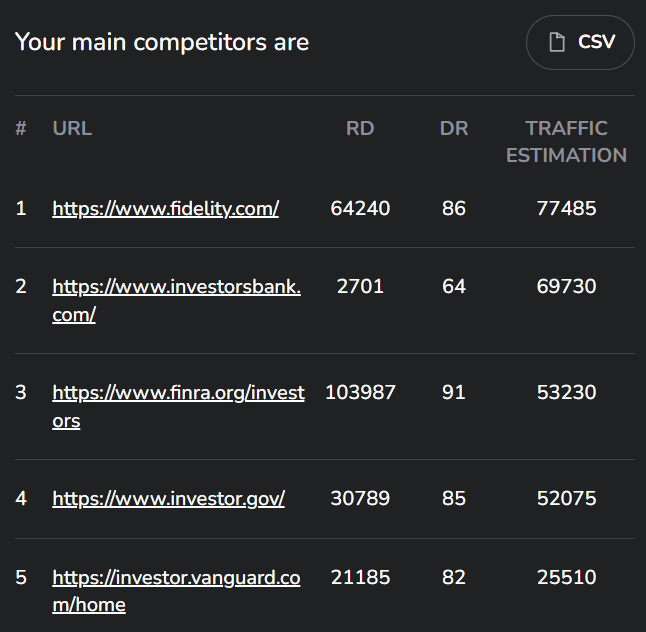Click DR value 91 for FINRA

(x=454, y=392)
